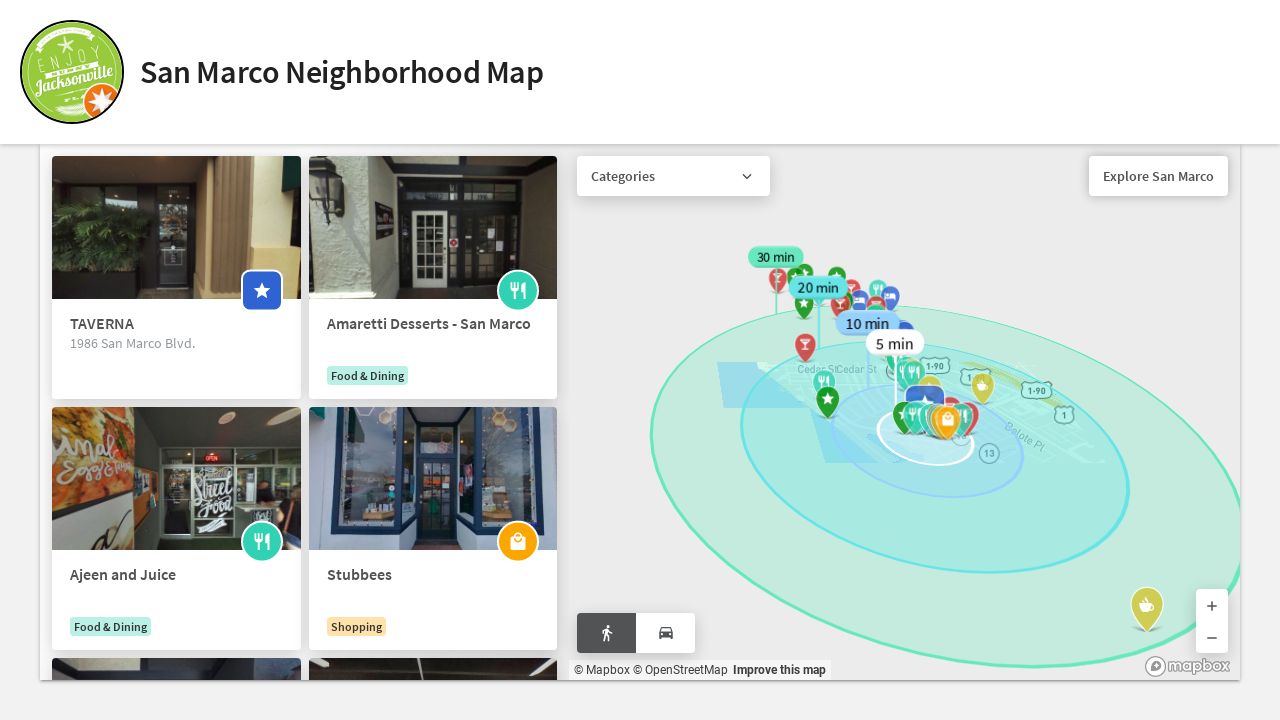Viewport: 1280px width, 720px height.
Task: Switch to driving travel mode
Action: 666,633
